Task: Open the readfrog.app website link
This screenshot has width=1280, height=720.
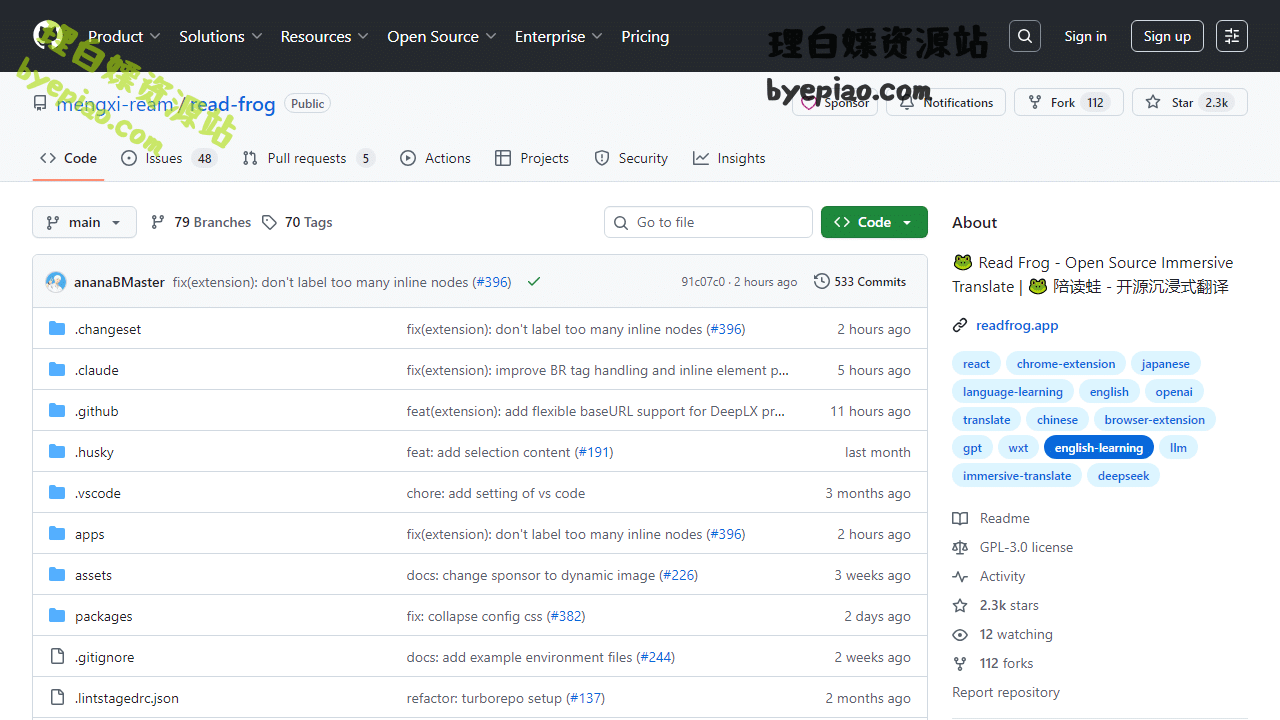Action: 1017,325
